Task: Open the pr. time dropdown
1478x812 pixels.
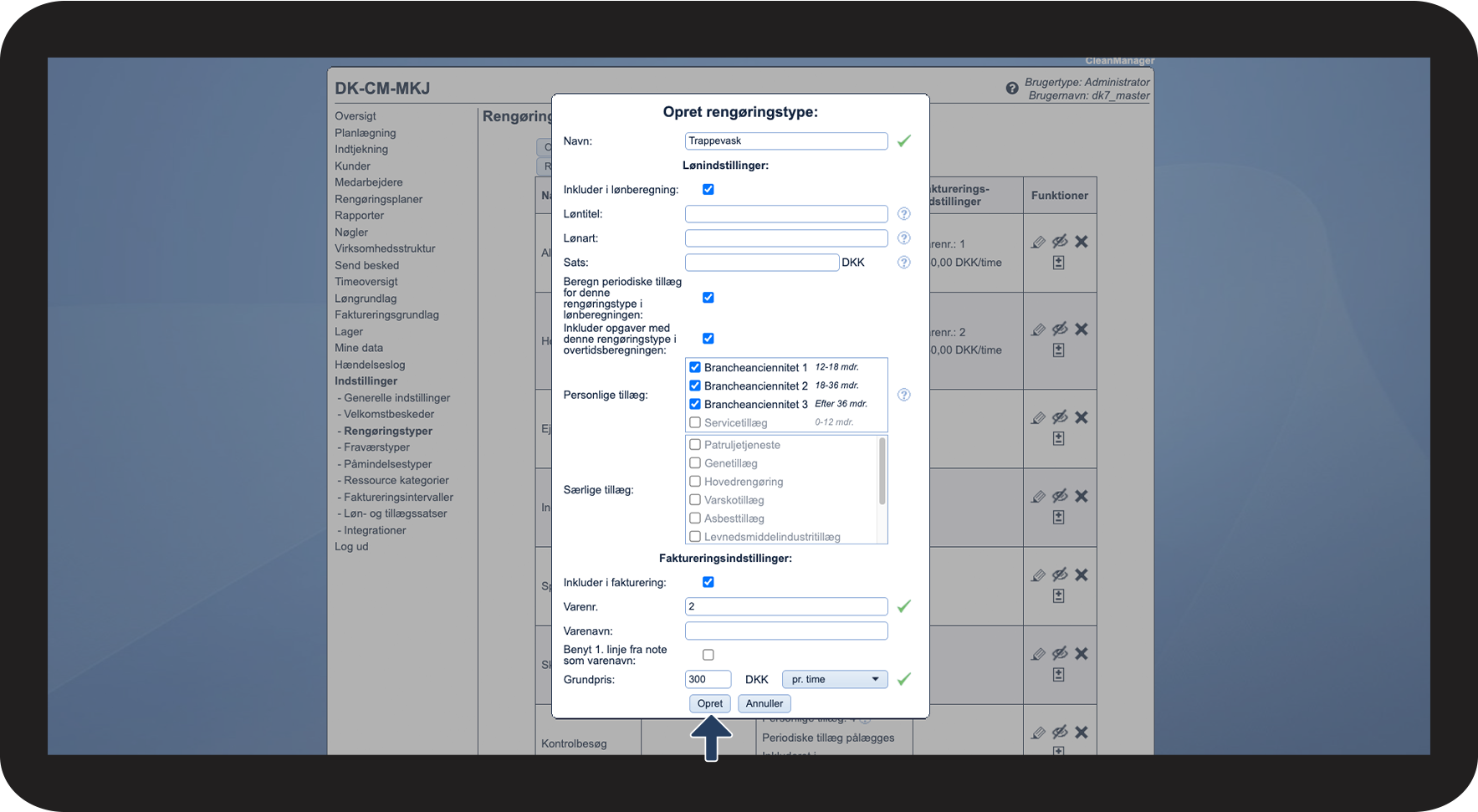Action: pyautogui.click(x=834, y=679)
